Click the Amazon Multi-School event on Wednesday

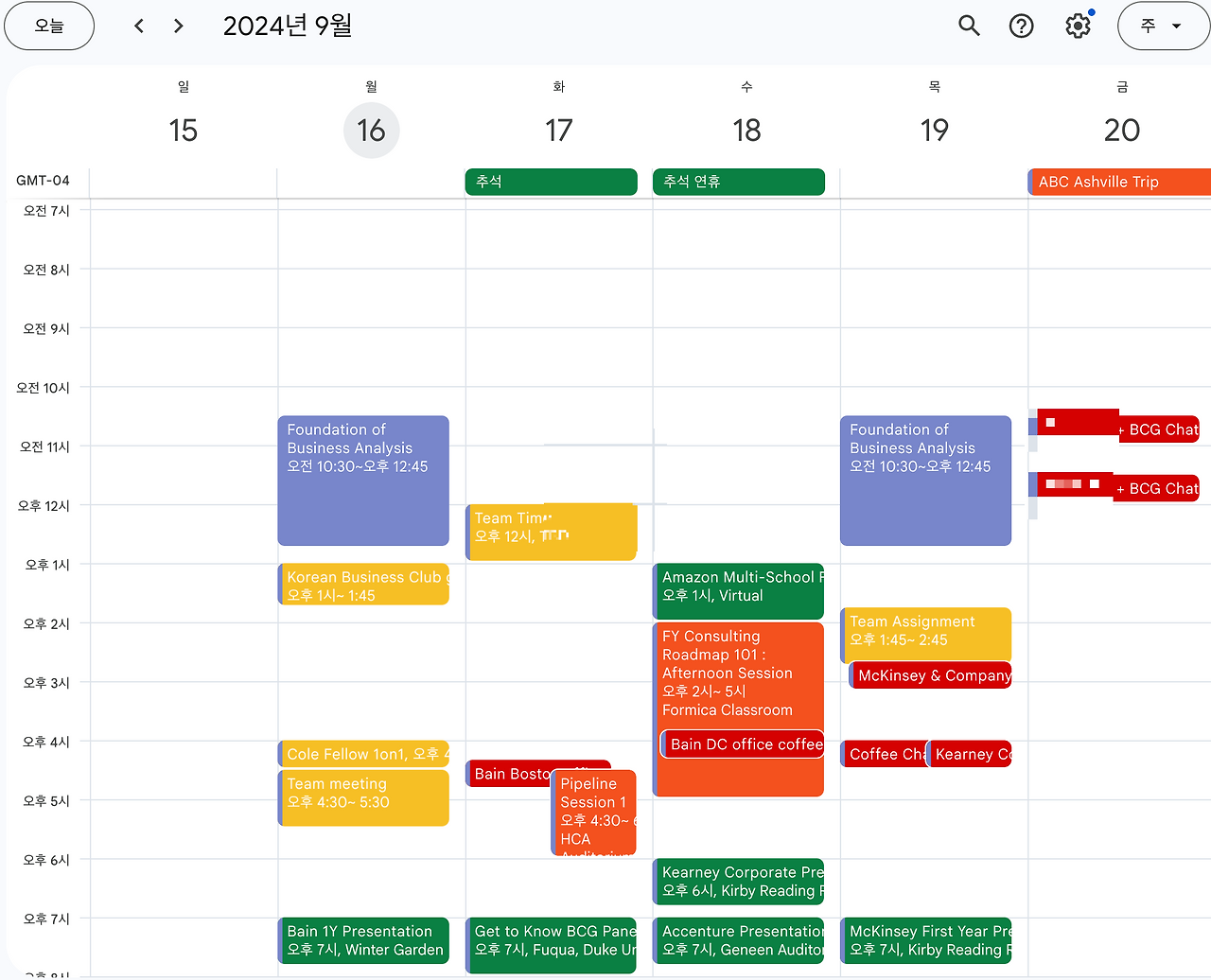[738, 590]
